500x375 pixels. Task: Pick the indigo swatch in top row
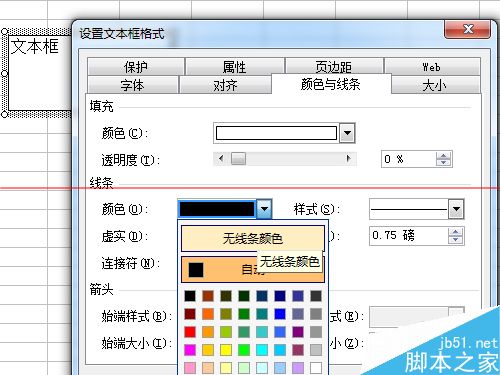click(298, 296)
